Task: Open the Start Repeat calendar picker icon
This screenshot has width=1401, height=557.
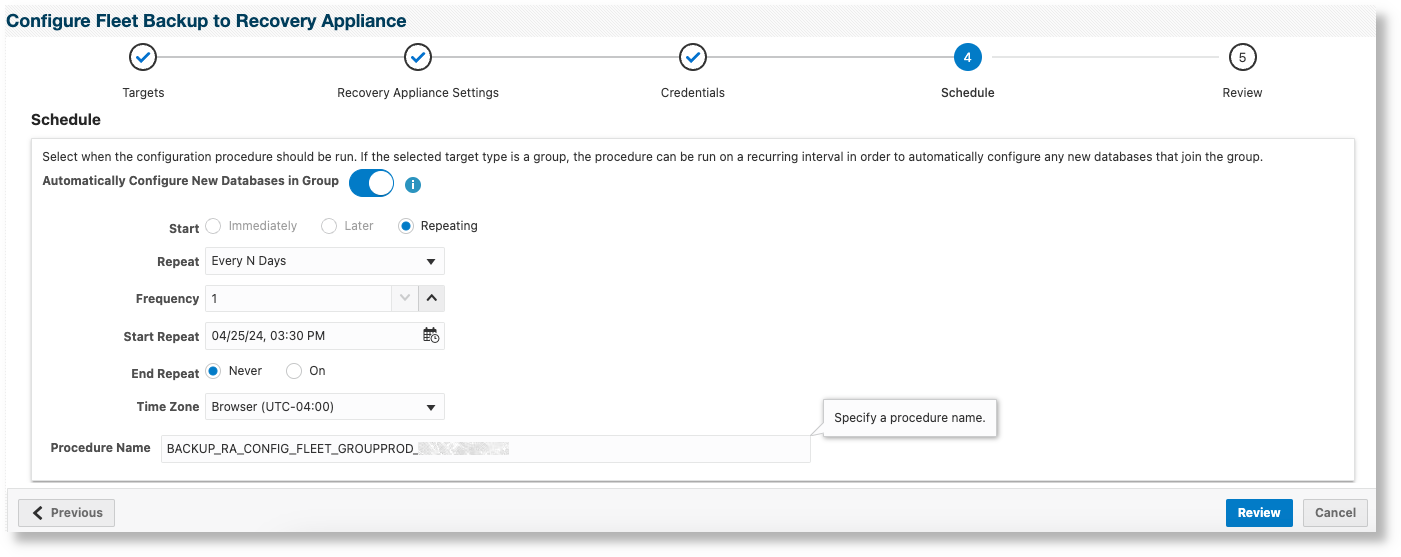Action: [x=431, y=336]
